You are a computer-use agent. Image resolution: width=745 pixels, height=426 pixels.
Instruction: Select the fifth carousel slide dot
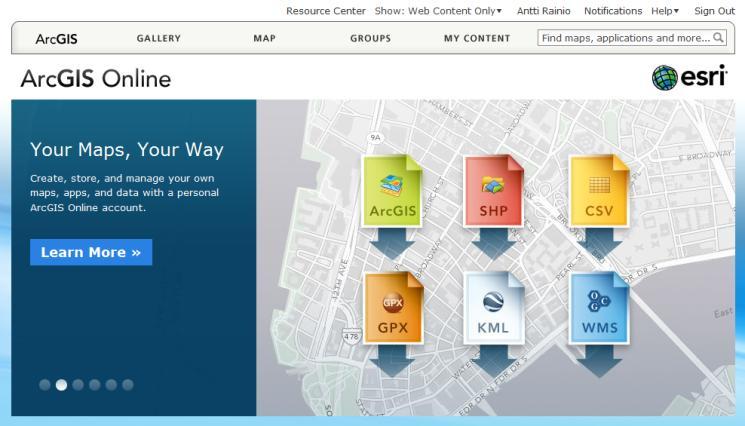tap(111, 385)
